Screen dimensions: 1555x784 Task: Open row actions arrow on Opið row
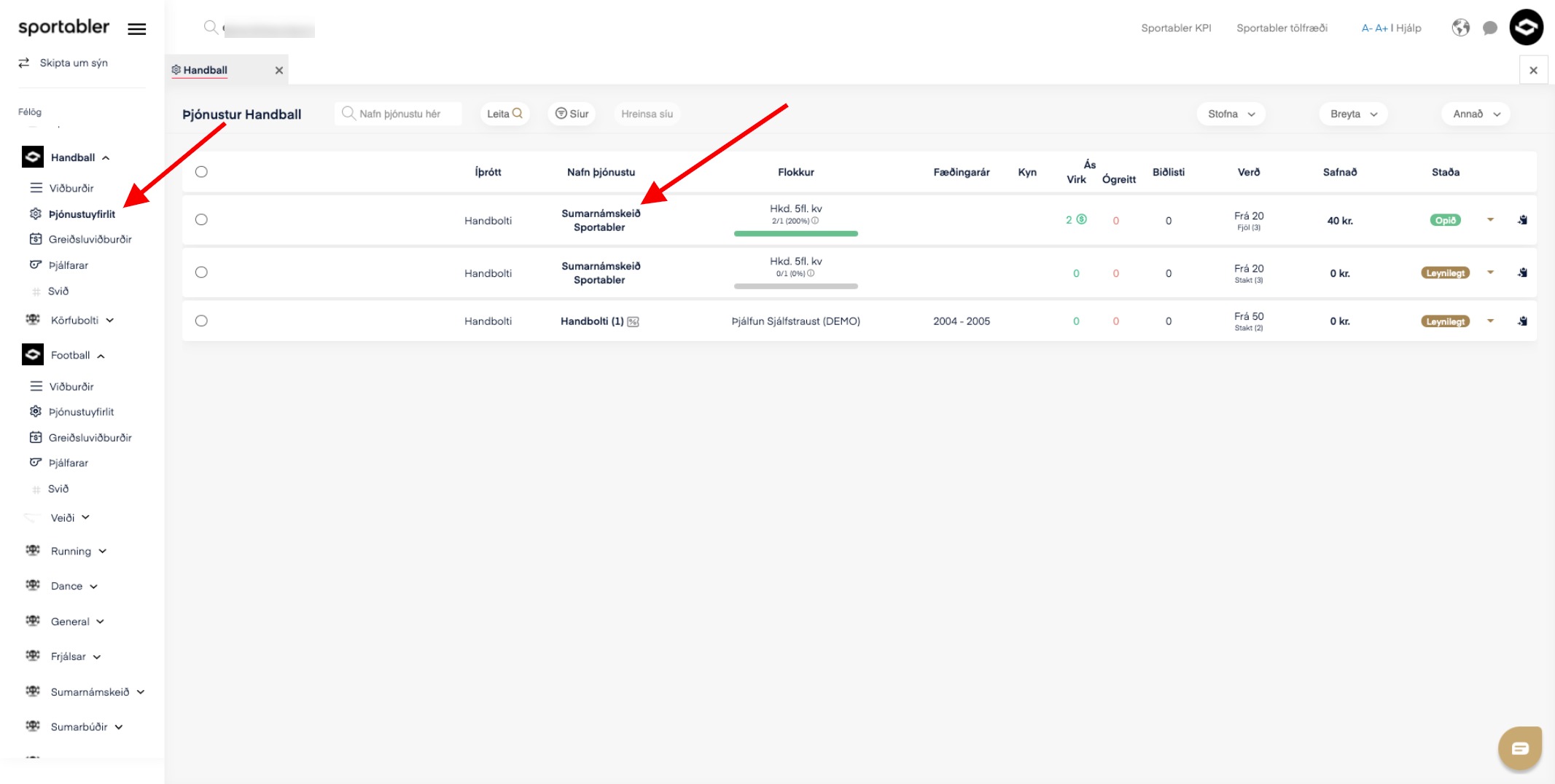click(1491, 219)
